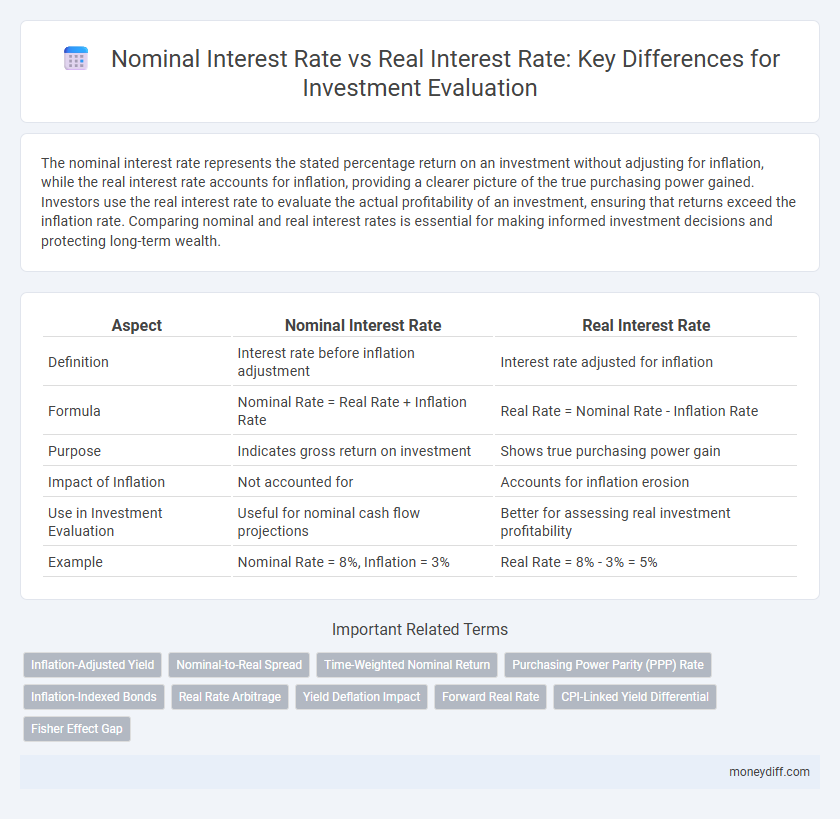Open the Real Rate Arbitrage tag
This screenshot has width=840, height=819.
click(x=230, y=697)
